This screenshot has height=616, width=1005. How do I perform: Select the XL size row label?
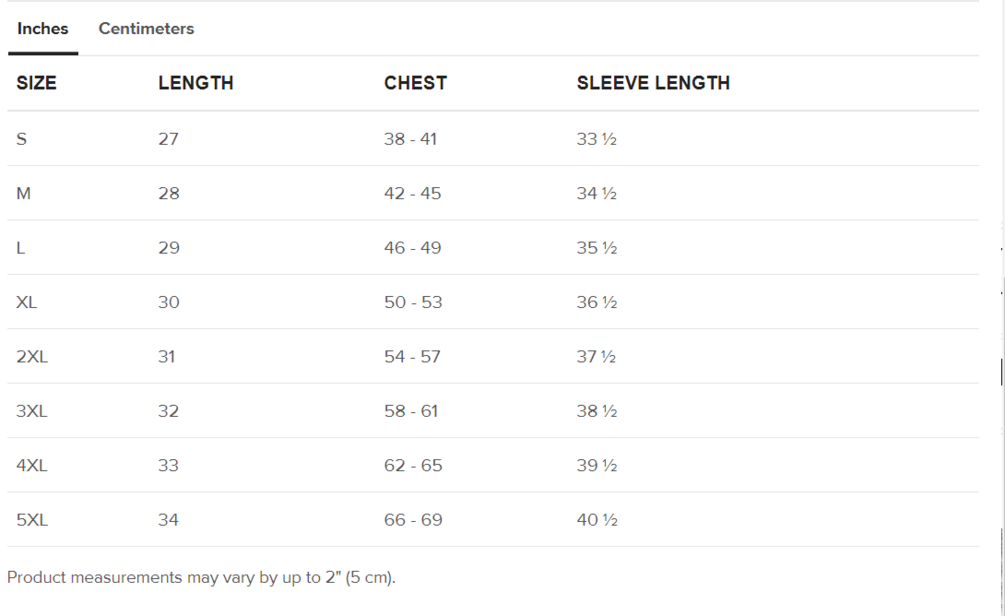pos(27,303)
